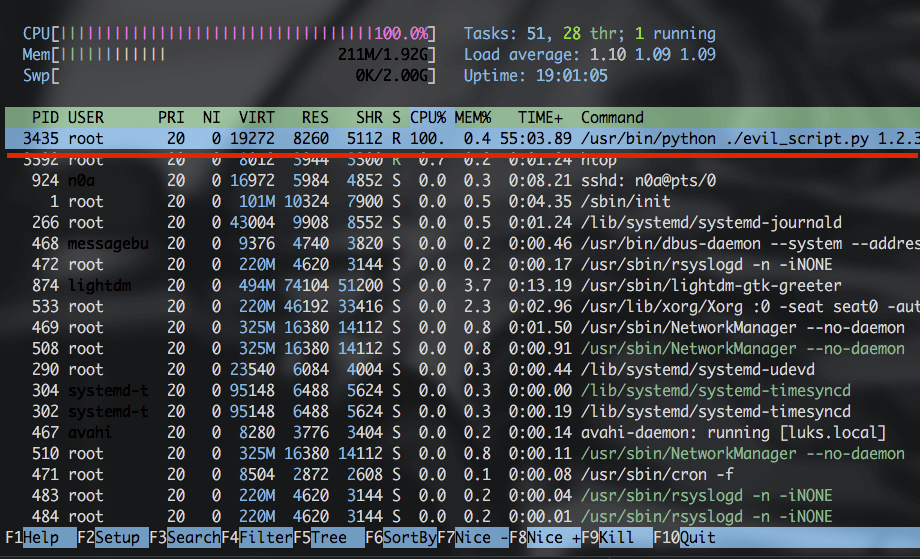
Task: Select the systemd-udevd process row
Action: [462, 370]
